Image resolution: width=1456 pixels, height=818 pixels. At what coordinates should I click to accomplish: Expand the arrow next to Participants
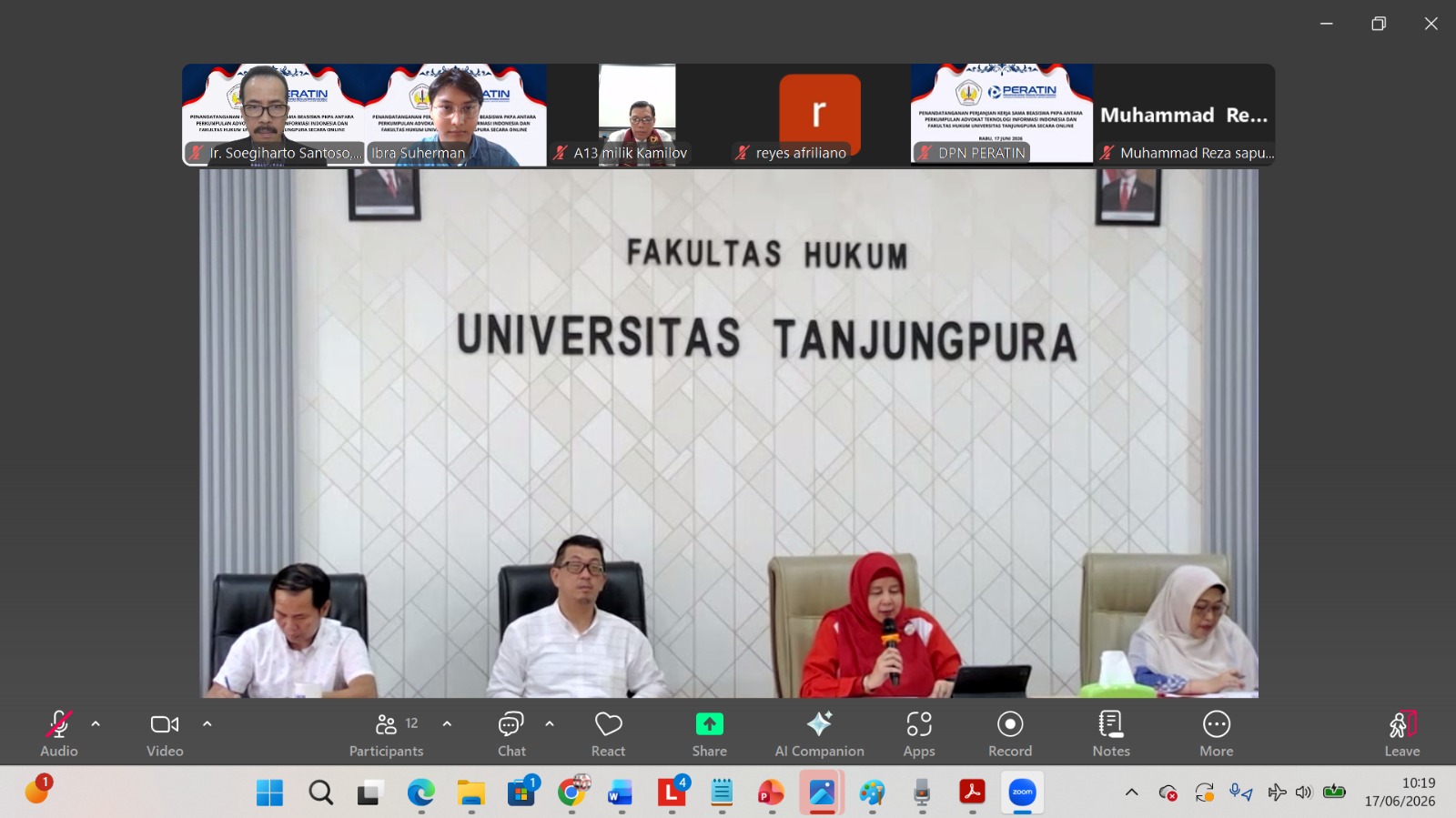point(447,724)
